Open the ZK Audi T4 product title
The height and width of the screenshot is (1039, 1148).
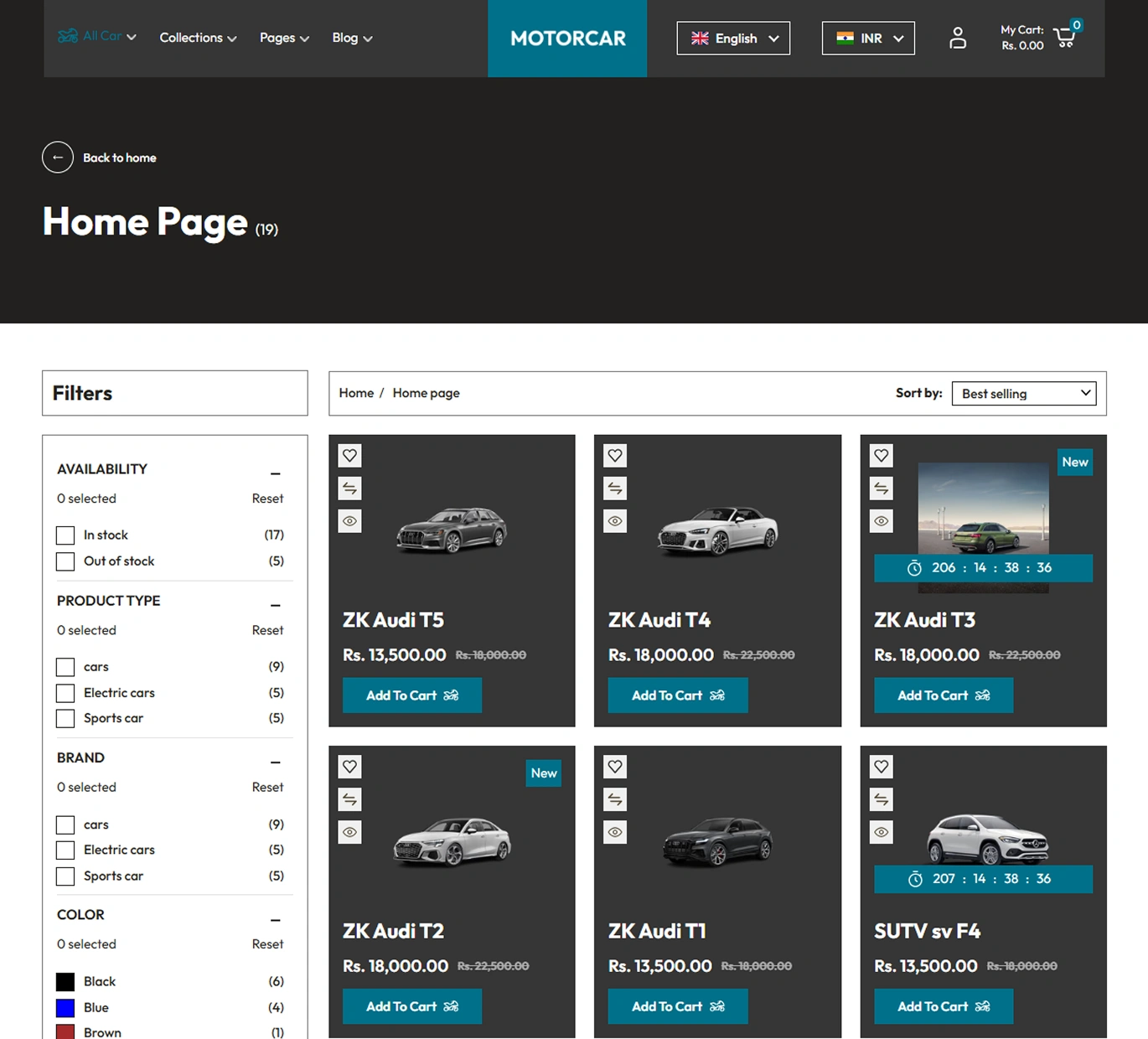(659, 620)
